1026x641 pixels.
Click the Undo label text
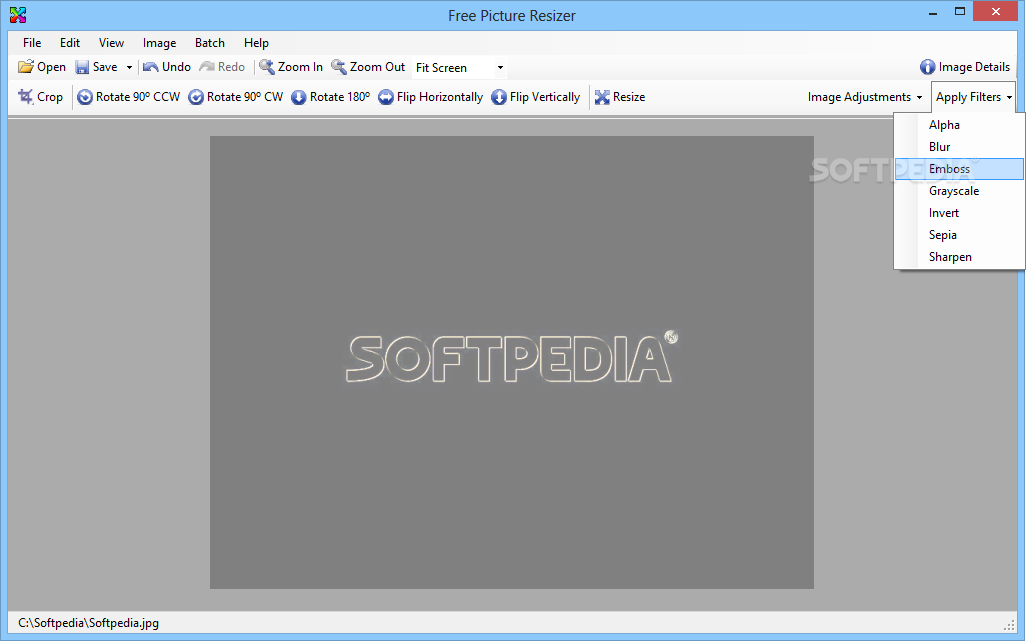pos(176,67)
